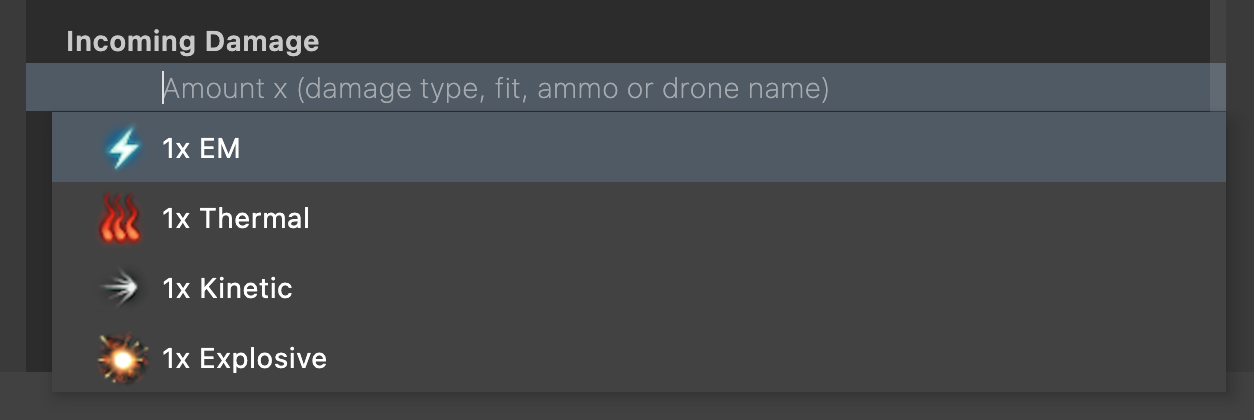Click the Thermal flame icon
The height and width of the screenshot is (420, 1254).
coord(122,219)
